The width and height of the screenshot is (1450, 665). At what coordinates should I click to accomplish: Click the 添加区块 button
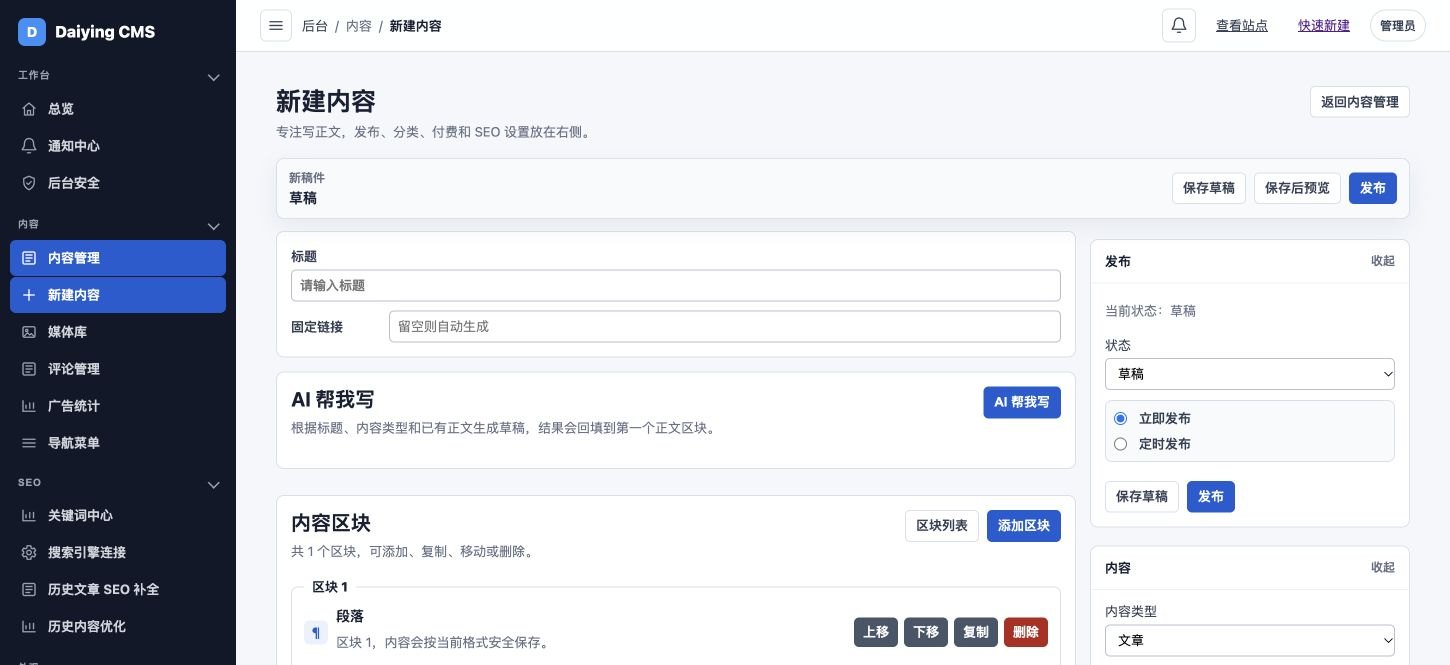tap(1024, 526)
